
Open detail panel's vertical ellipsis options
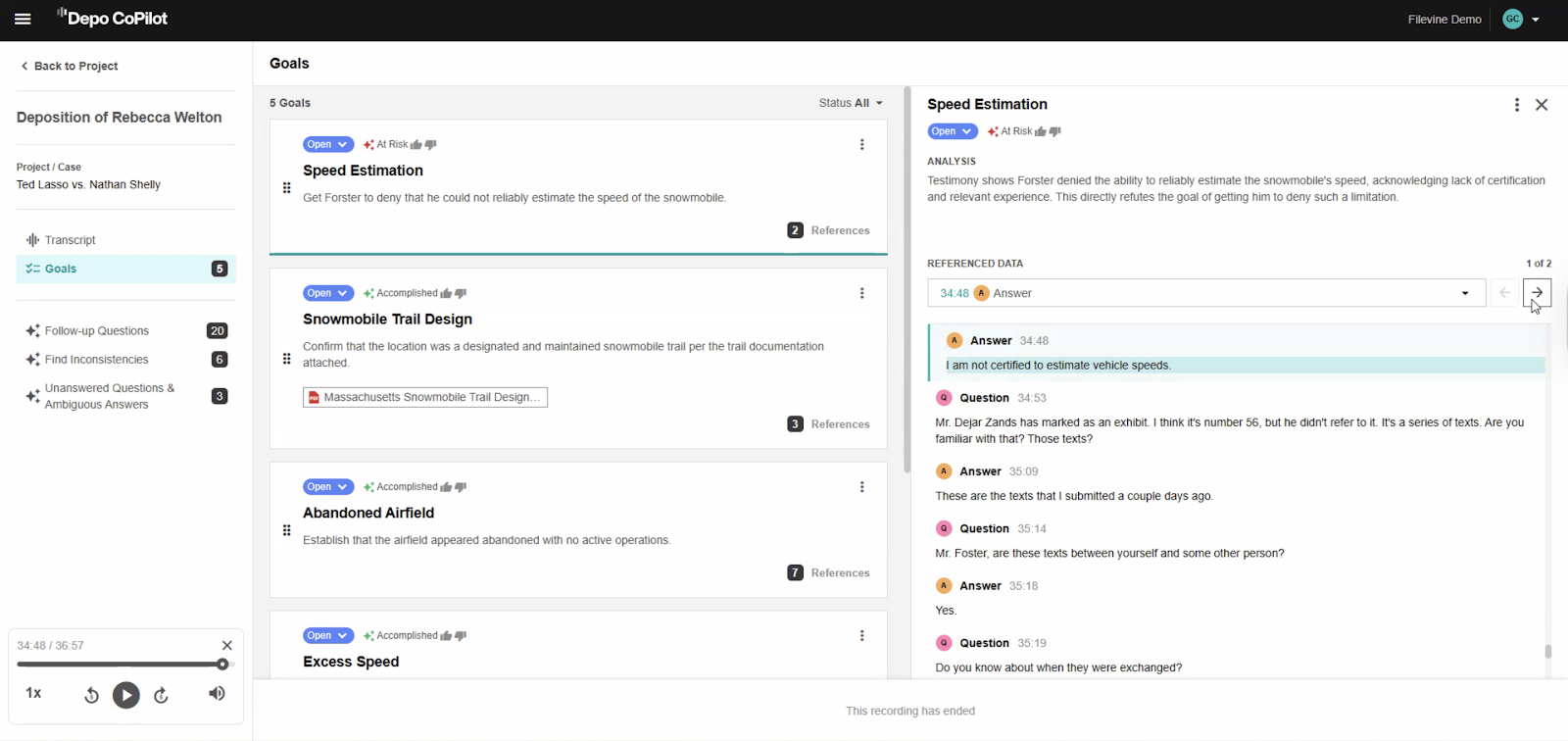tap(1516, 105)
